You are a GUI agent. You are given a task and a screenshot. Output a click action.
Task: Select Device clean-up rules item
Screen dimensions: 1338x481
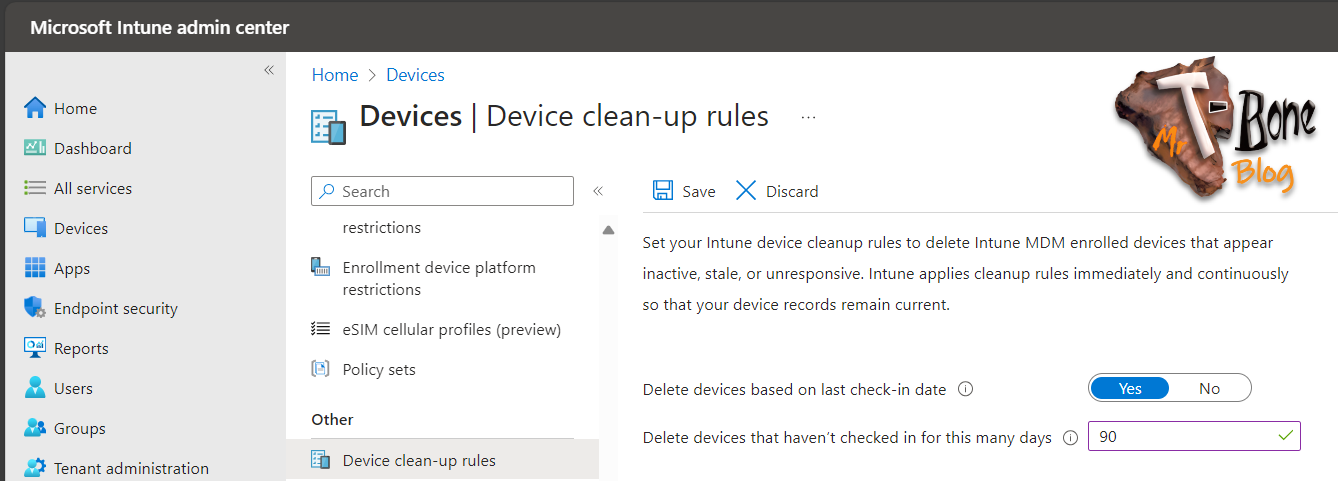tap(419, 460)
